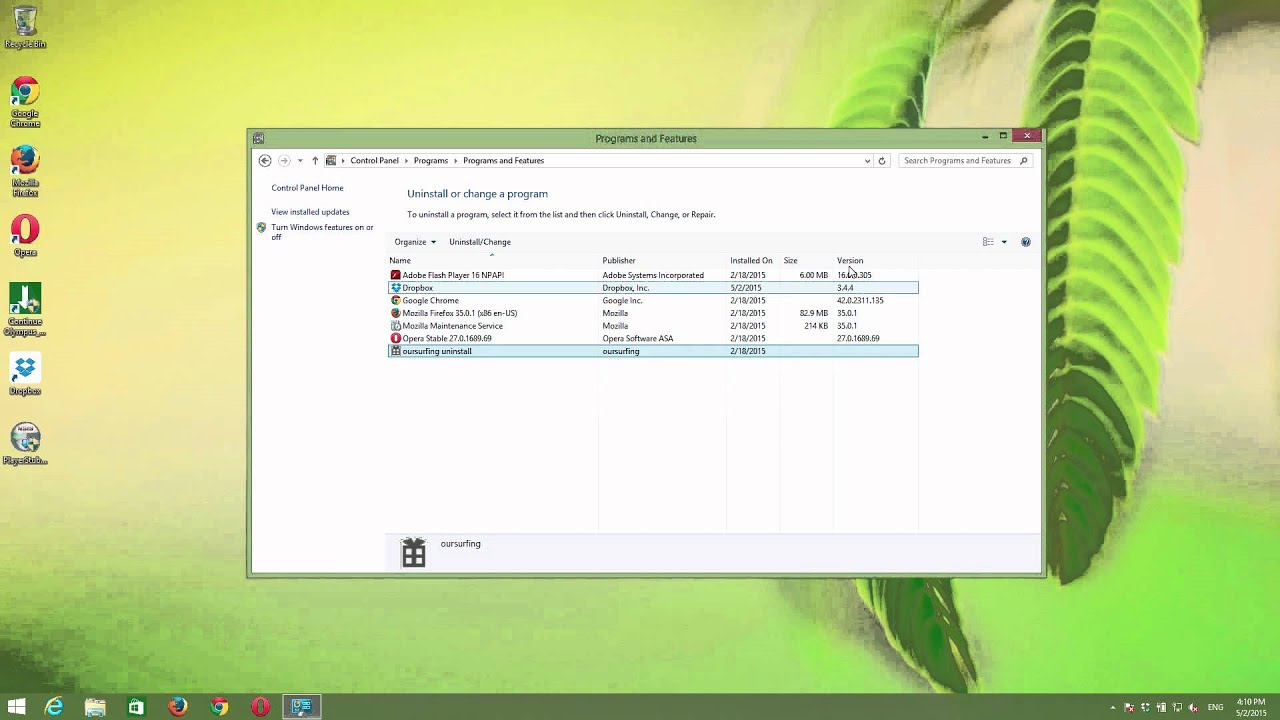Click the Action Center flag tray icon
Screen dimensions: 1280x720
[1129, 707]
